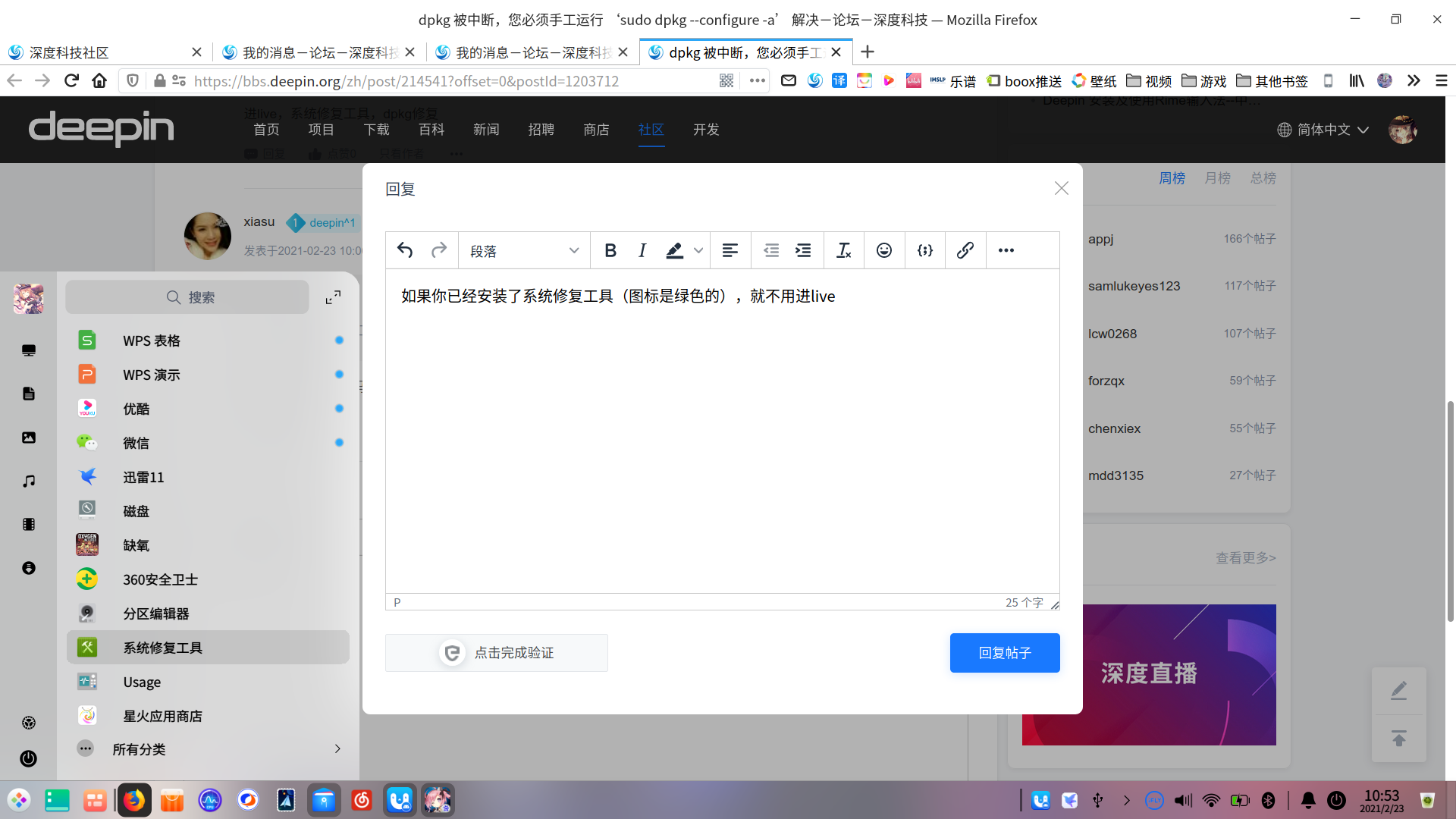Expand launcher to fullscreen mode
The width and height of the screenshot is (1456, 819).
coord(333,297)
